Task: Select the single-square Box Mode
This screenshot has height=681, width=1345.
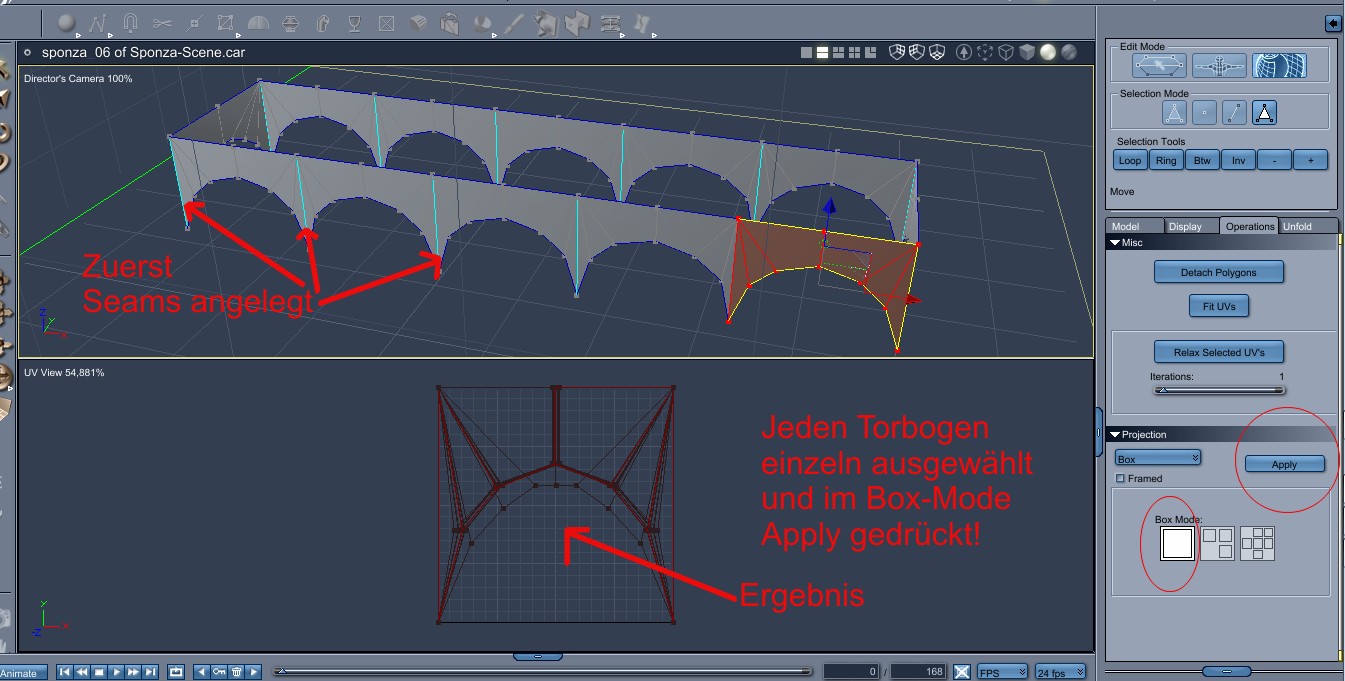Action: [x=1177, y=544]
